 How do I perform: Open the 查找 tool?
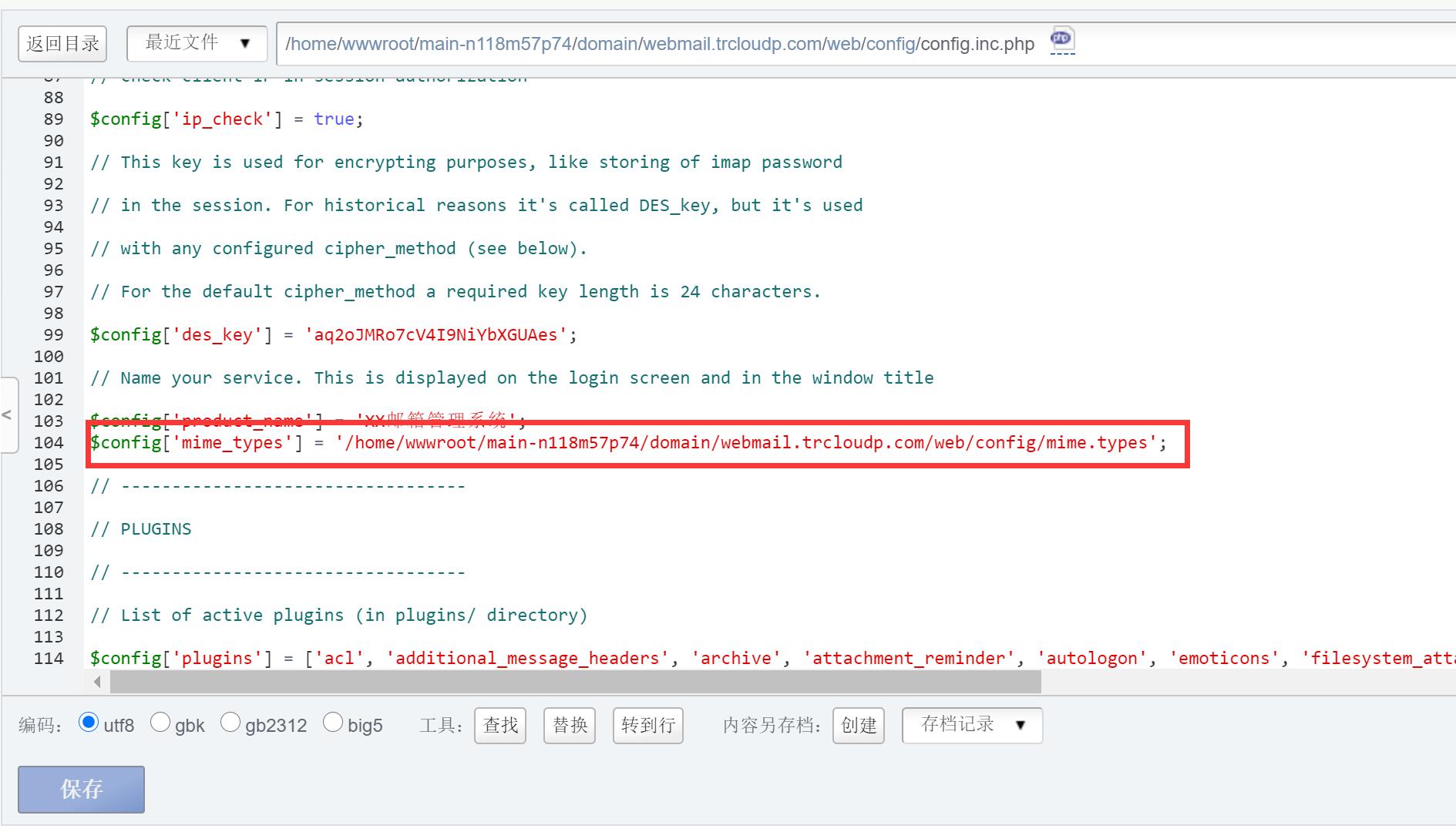coord(500,726)
